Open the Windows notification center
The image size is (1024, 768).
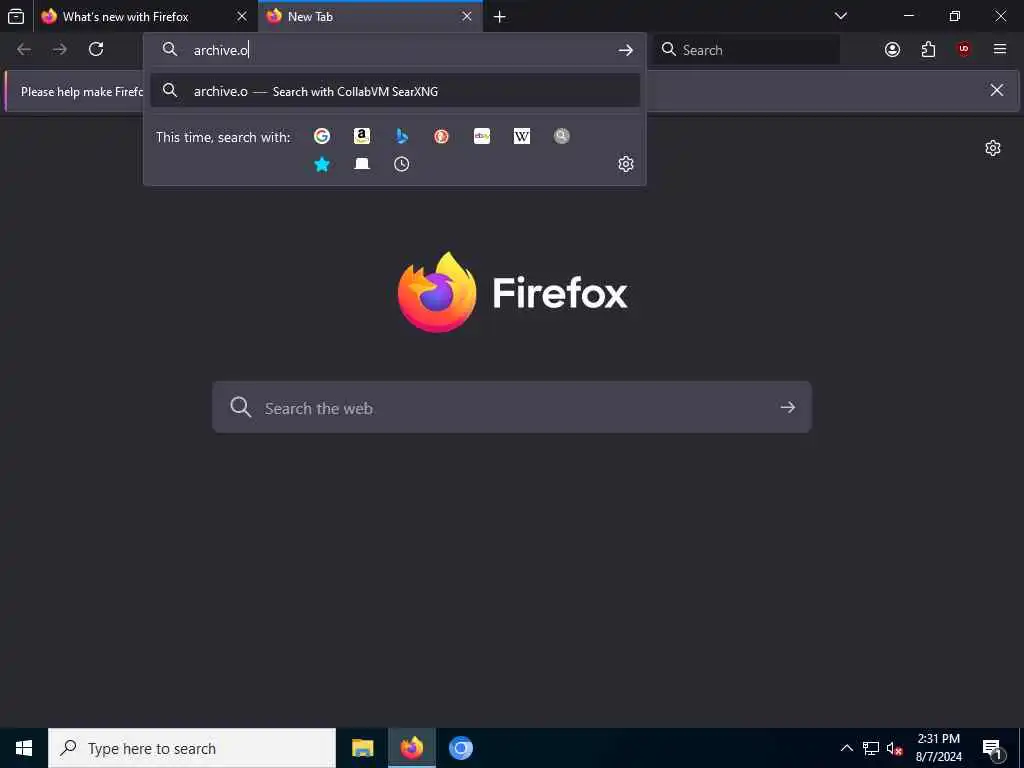coord(993,748)
